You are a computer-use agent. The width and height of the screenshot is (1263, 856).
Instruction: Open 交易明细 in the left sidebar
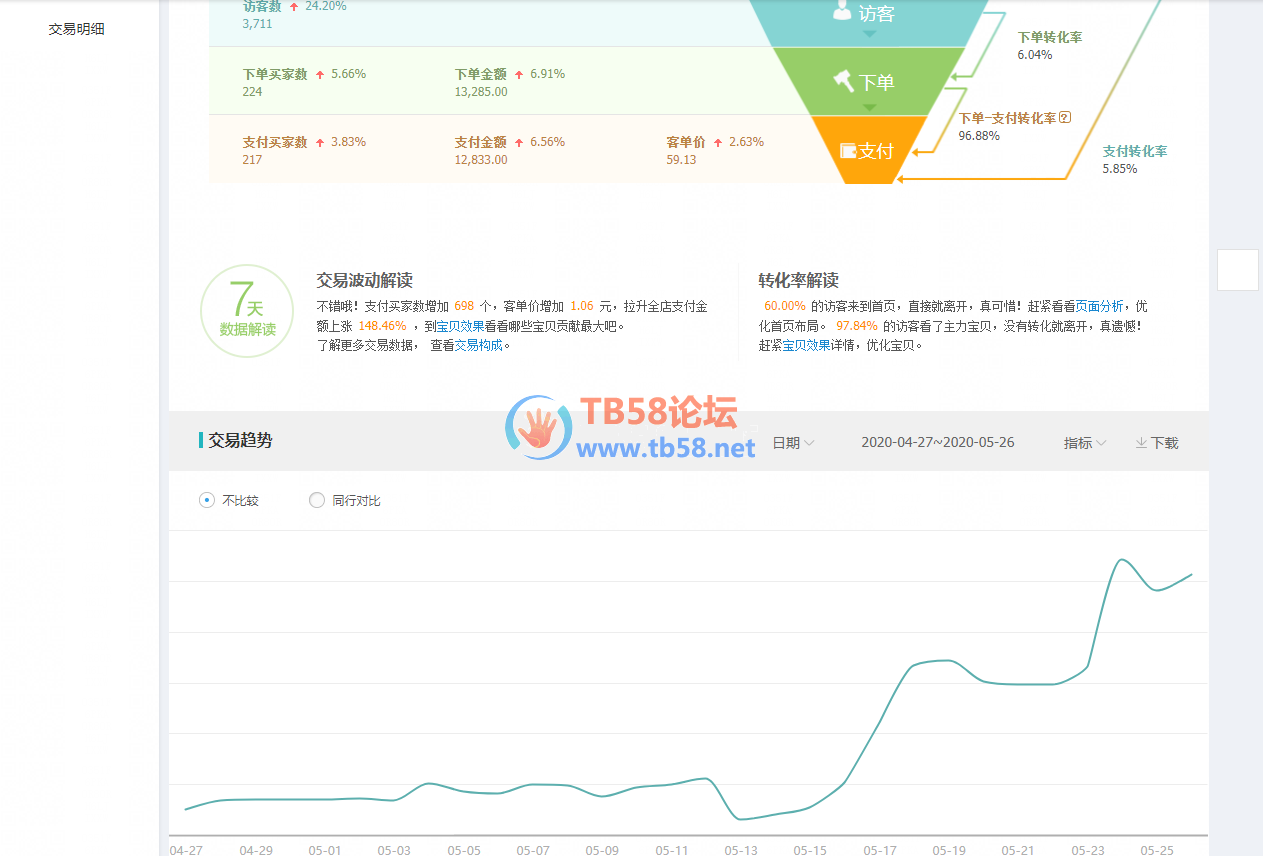coord(77,29)
